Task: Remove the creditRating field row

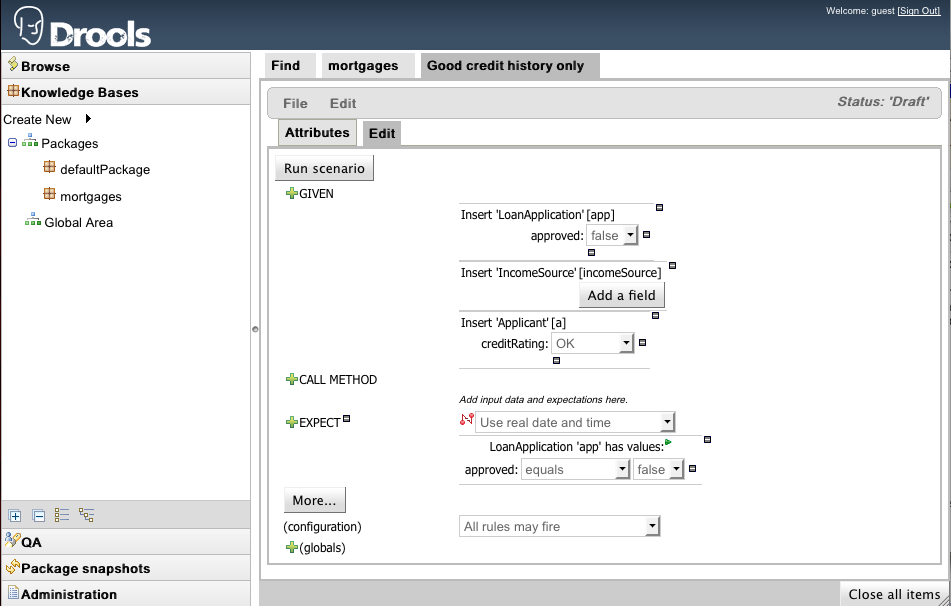Action: 642,343
